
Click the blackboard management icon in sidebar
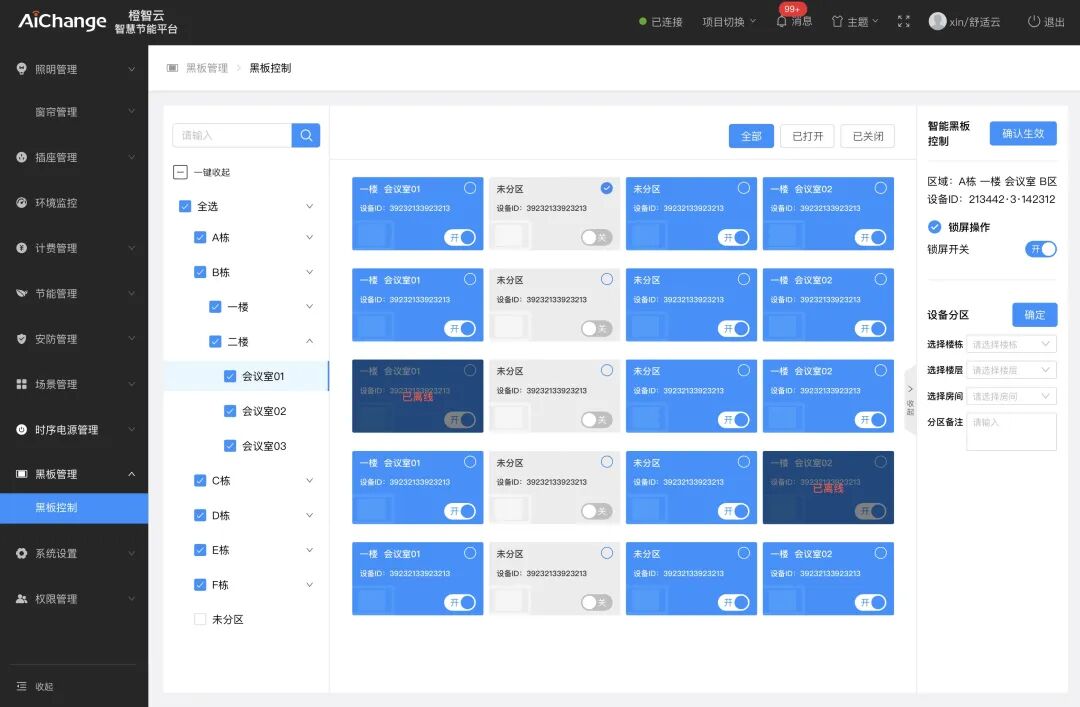[x=21, y=474]
